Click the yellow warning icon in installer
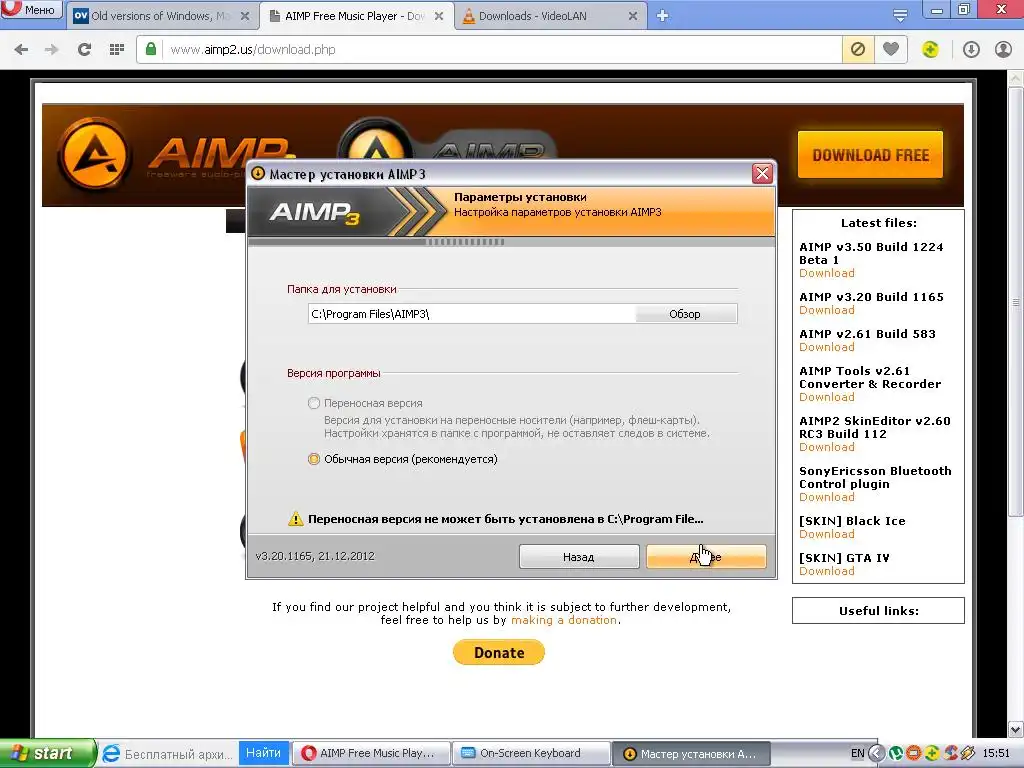 [x=296, y=519]
